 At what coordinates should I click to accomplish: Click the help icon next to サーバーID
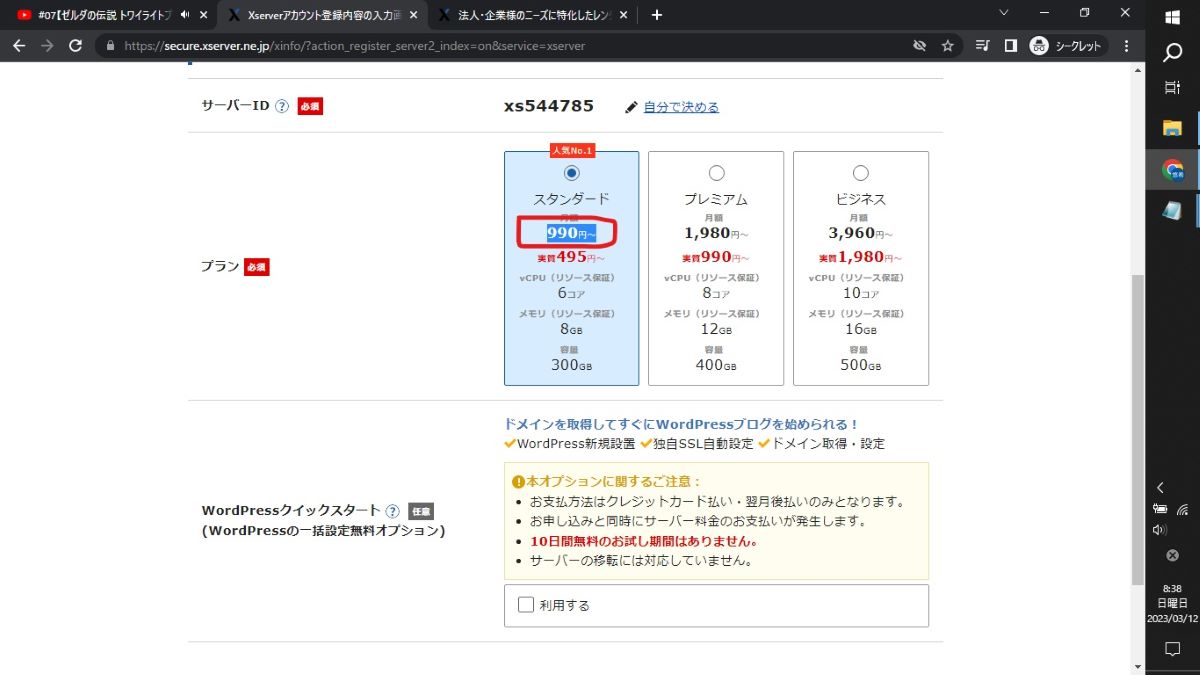[282, 106]
